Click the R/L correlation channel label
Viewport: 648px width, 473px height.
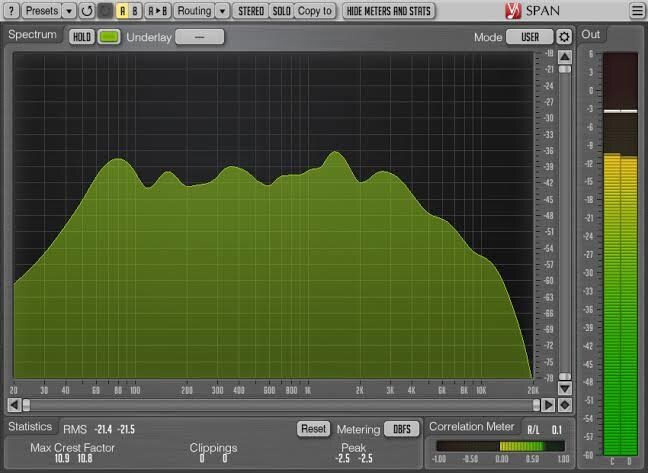pos(533,430)
